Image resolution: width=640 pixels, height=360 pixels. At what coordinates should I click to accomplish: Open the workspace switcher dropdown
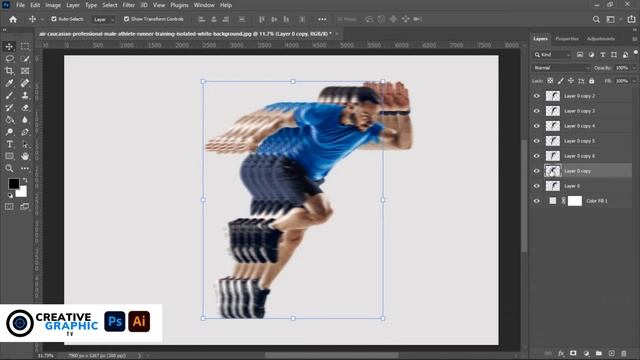[612, 19]
